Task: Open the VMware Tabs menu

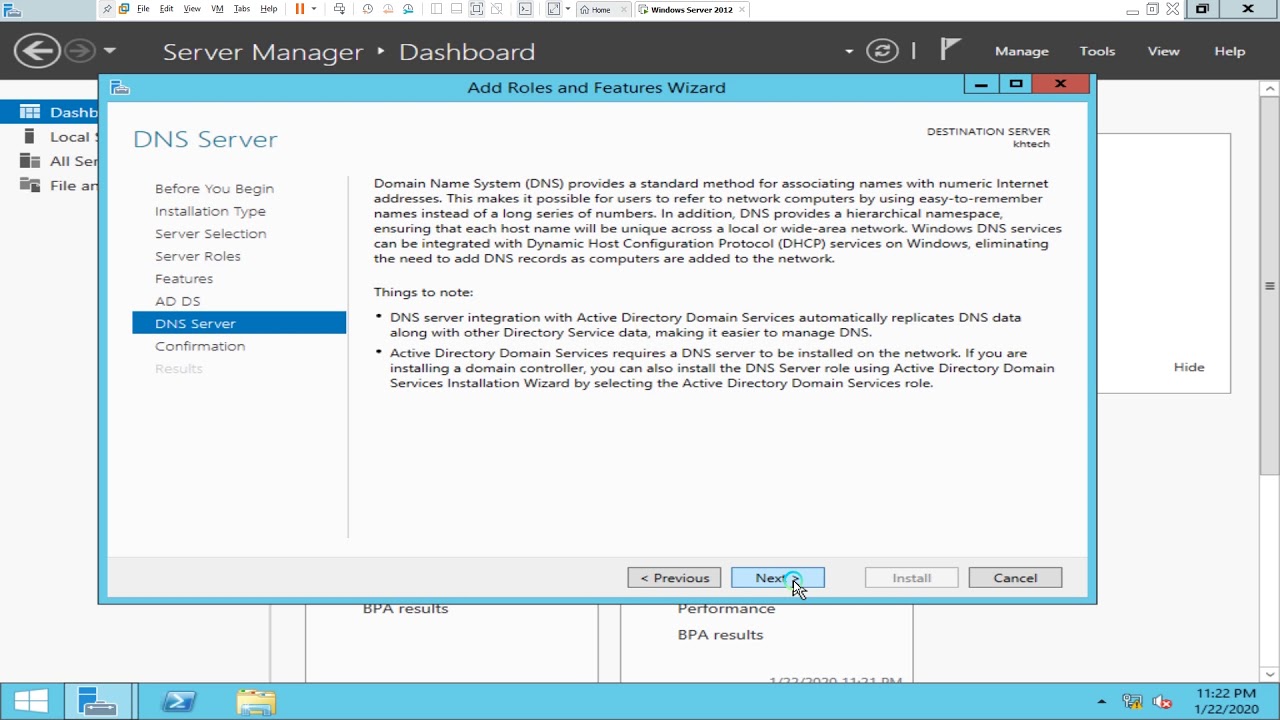Action: coord(242,9)
